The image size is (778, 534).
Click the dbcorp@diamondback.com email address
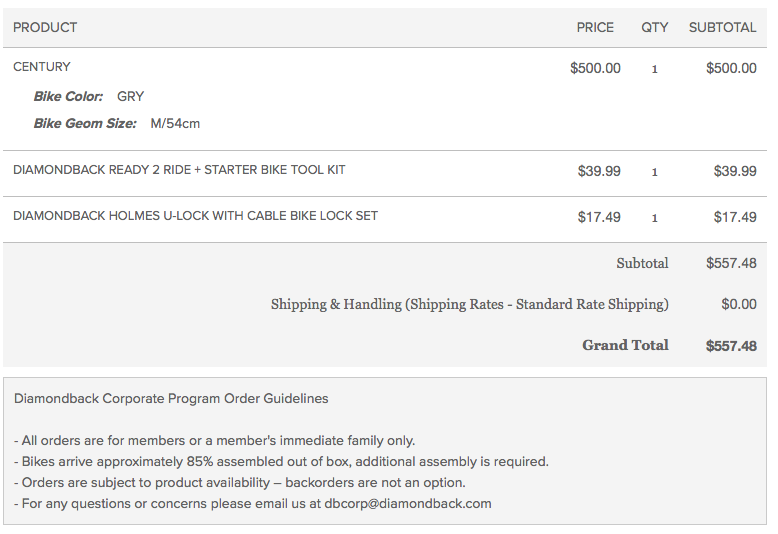point(408,503)
